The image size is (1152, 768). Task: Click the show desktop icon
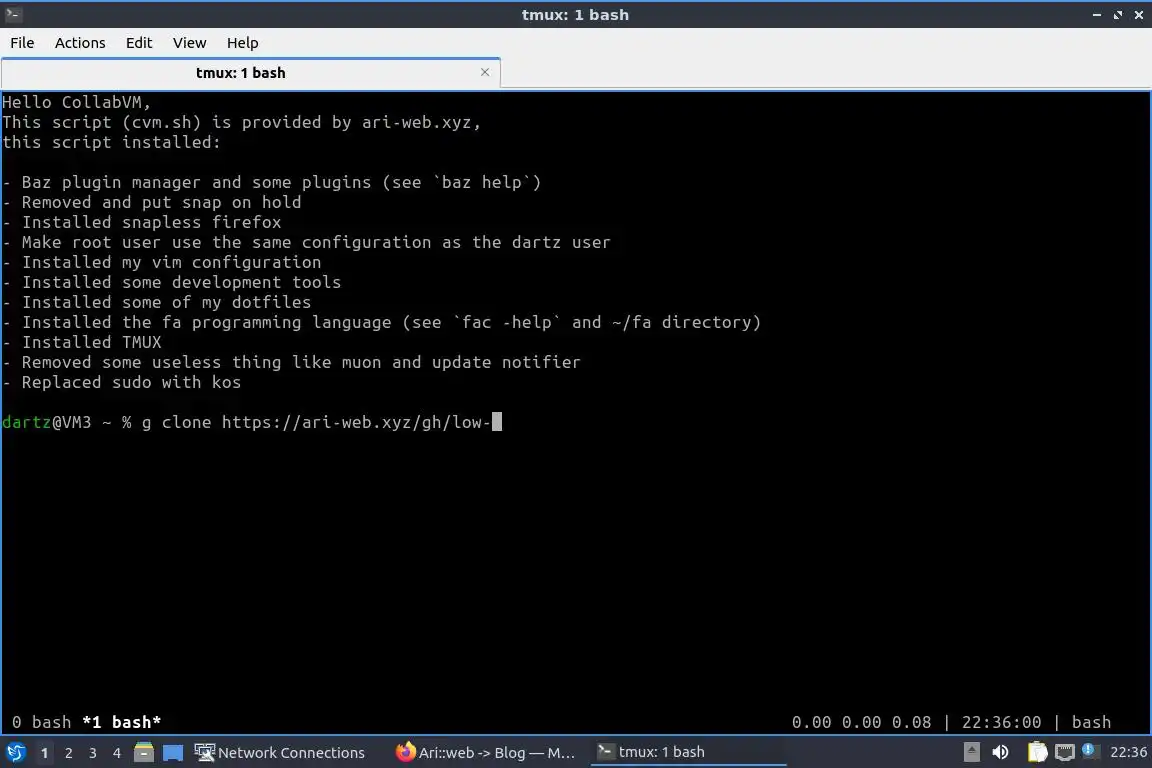tap(173, 752)
